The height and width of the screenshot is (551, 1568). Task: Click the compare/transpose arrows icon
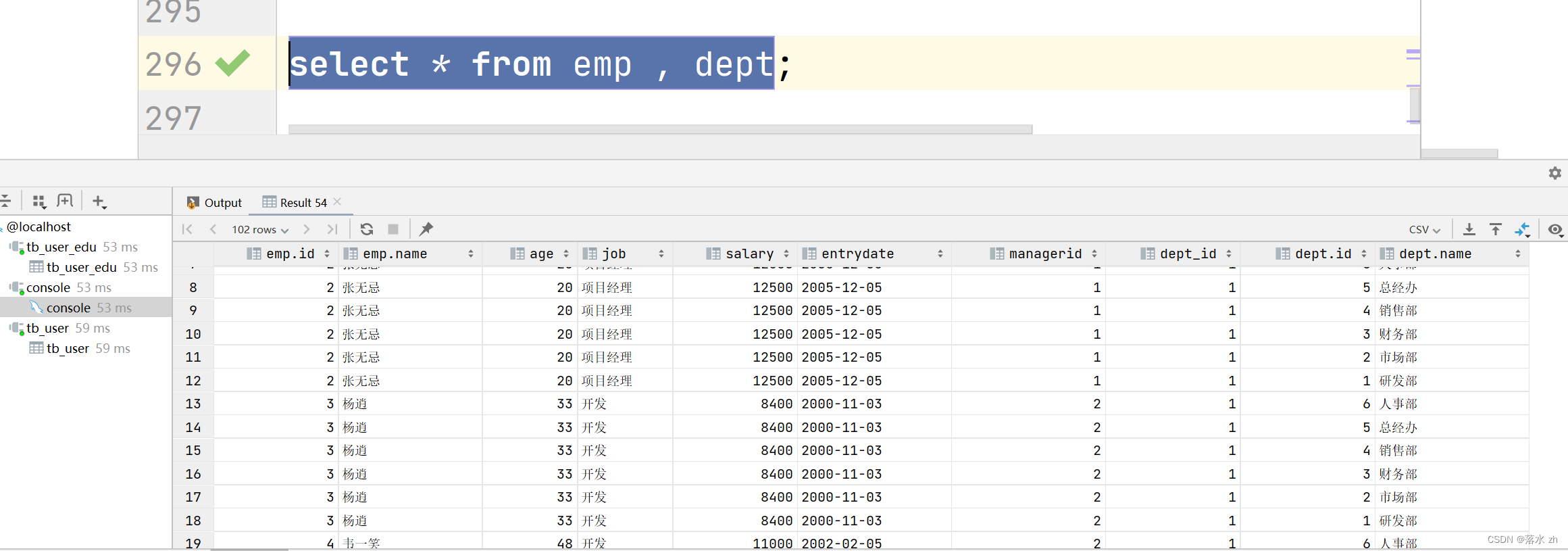coord(1523,230)
